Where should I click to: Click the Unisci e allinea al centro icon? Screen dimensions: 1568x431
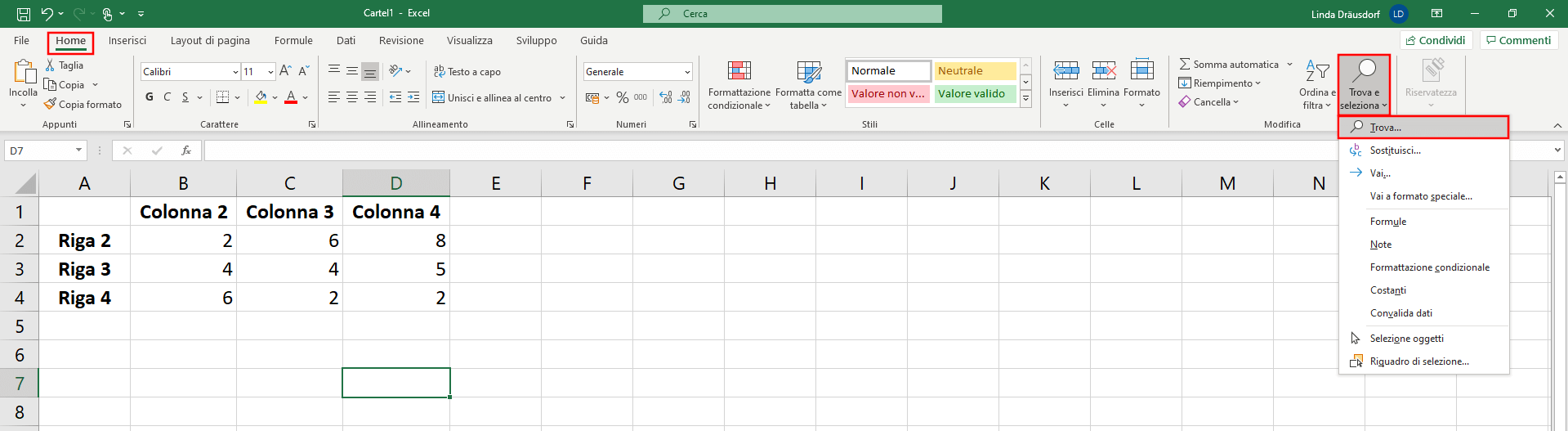438,97
